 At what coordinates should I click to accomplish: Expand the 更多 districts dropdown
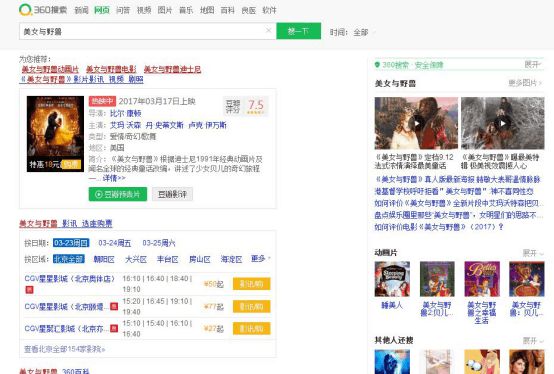(261, 259)
